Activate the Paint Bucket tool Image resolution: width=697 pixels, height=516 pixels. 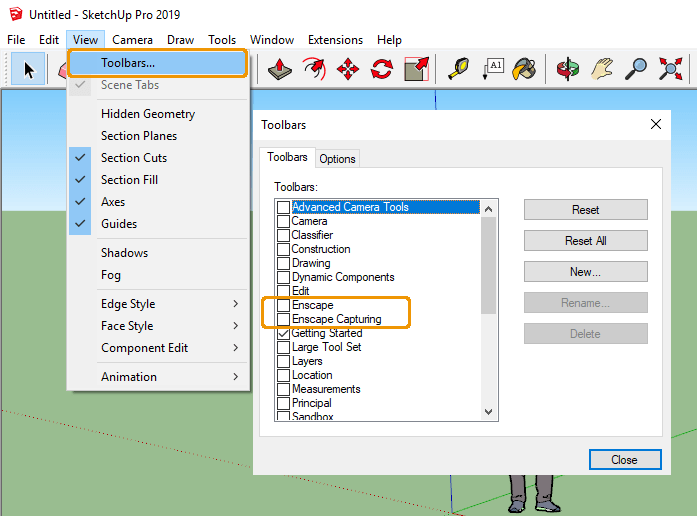(525, 69)
